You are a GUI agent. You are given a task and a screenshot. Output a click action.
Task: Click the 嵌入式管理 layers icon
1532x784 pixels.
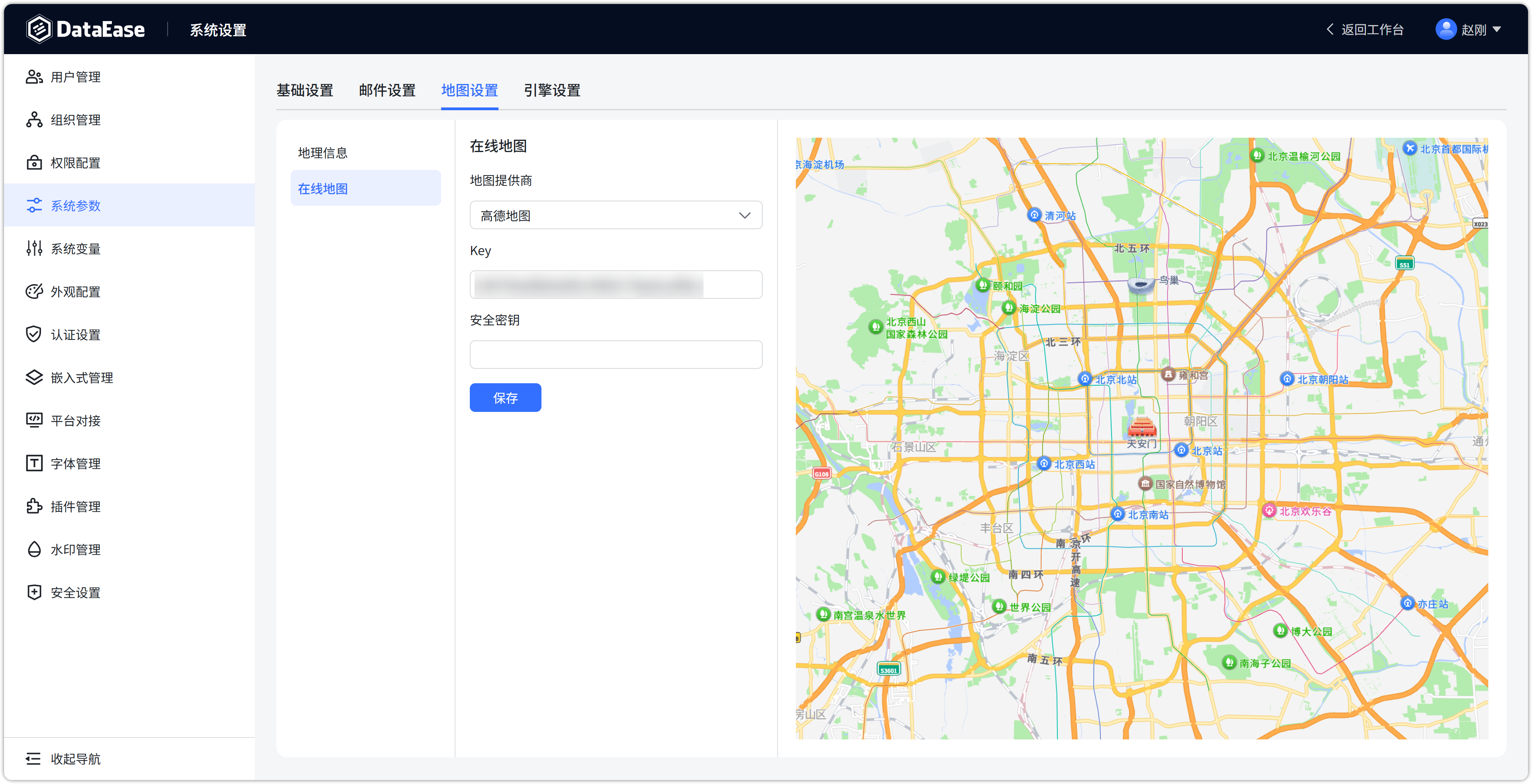point(34,377)
